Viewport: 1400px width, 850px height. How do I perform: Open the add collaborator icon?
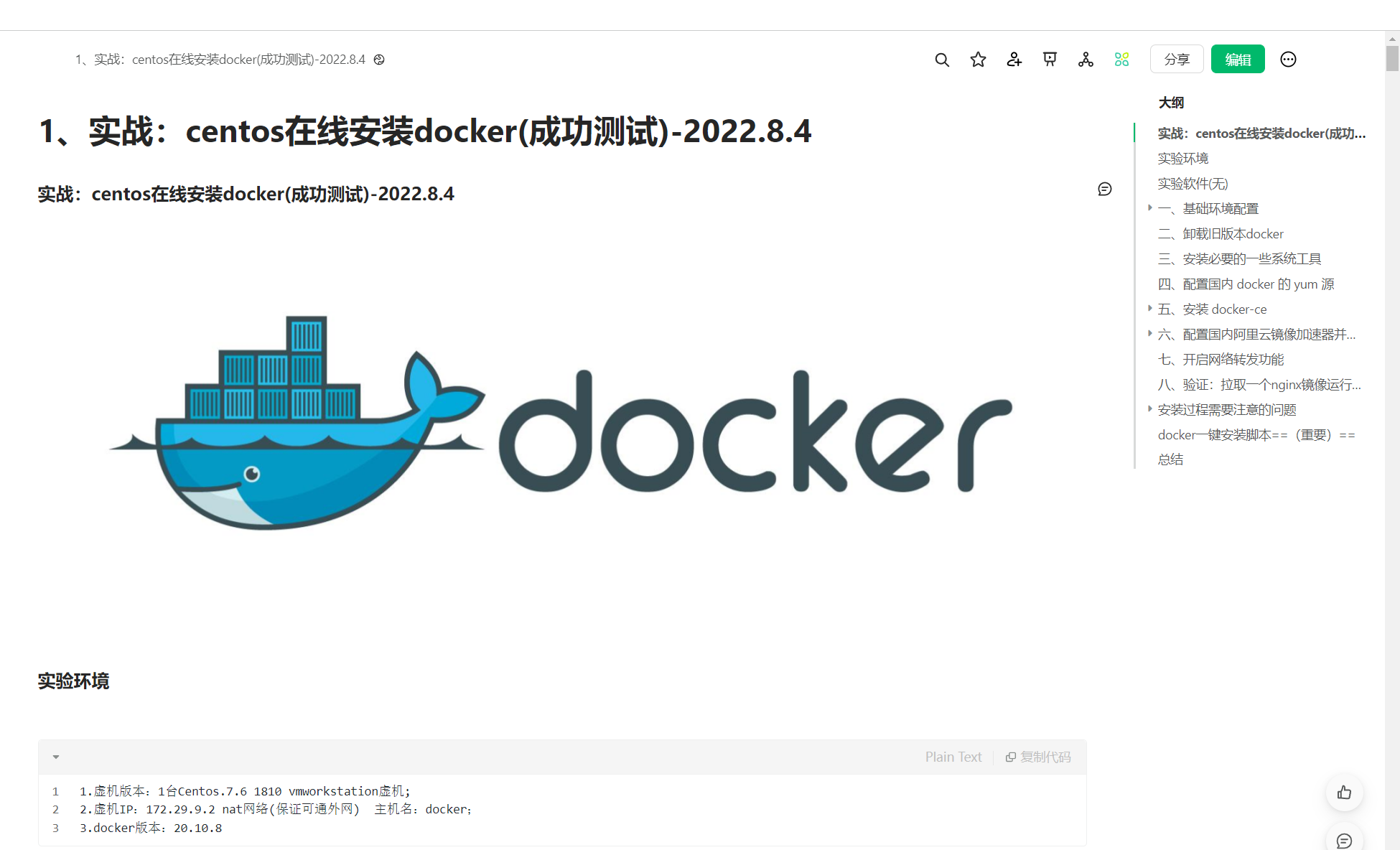[x=1014, y=60]
